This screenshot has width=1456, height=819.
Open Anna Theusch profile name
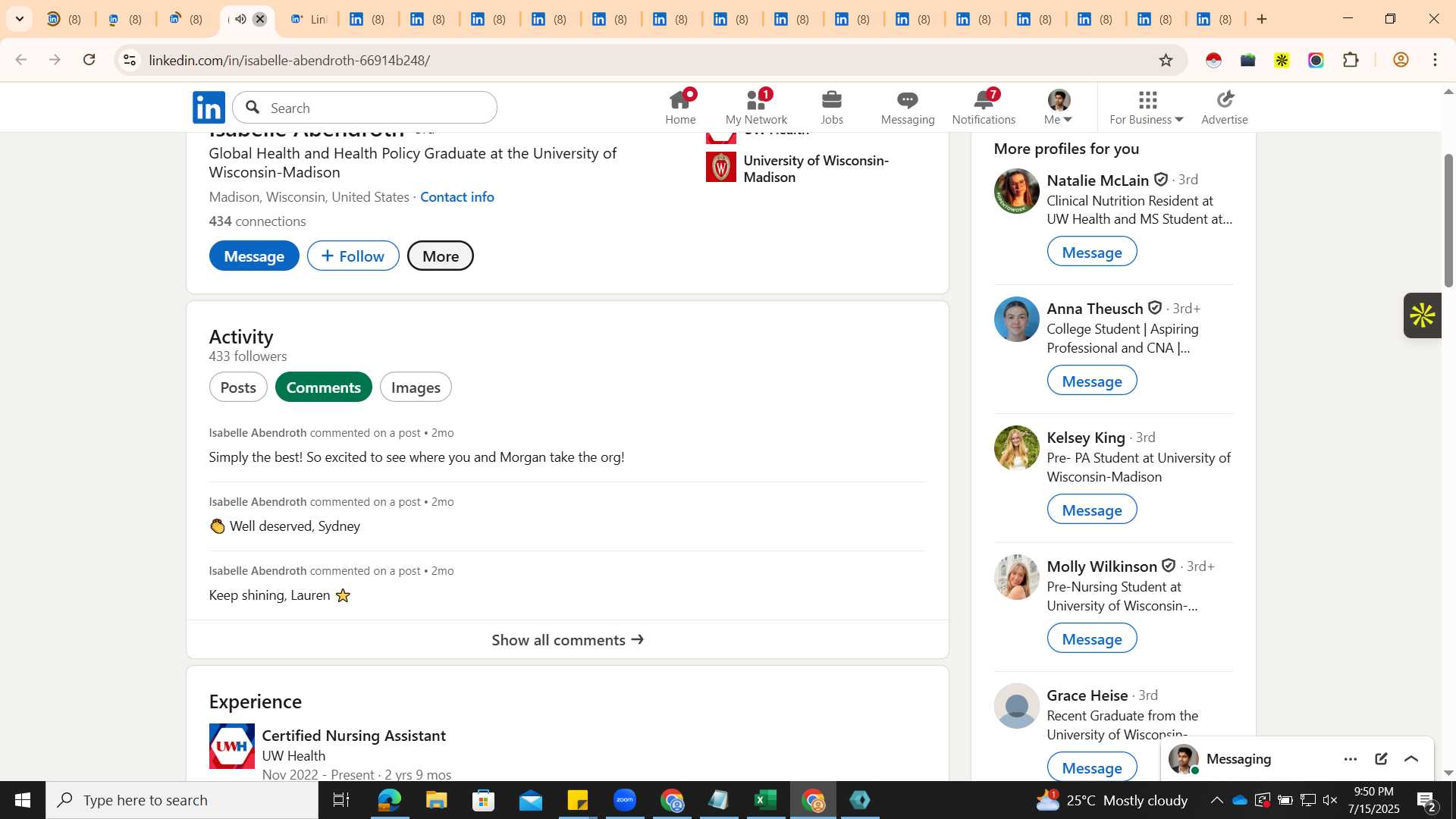click(1094, 309)
